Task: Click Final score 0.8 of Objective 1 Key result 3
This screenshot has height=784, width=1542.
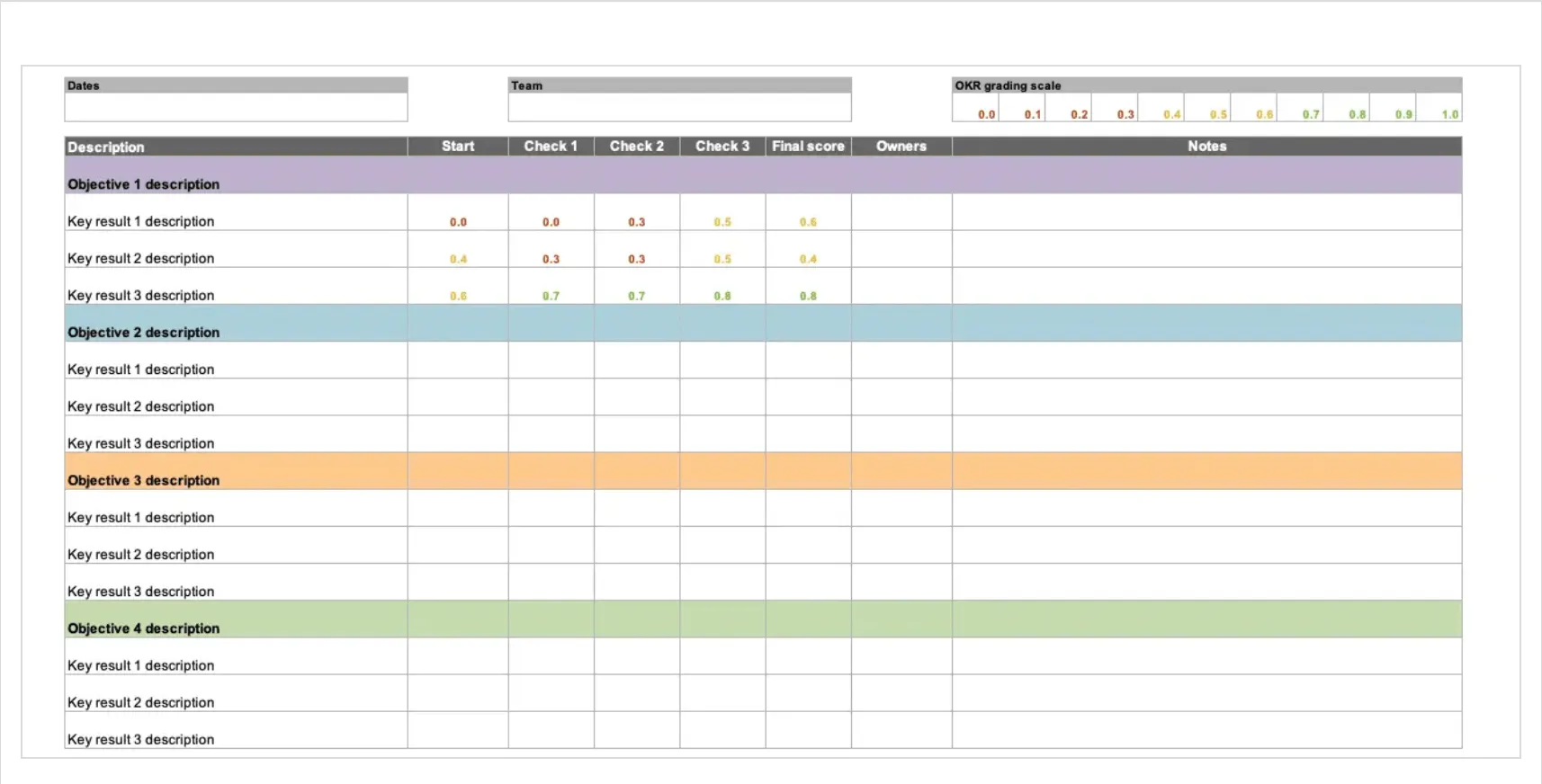Action: 808,296
